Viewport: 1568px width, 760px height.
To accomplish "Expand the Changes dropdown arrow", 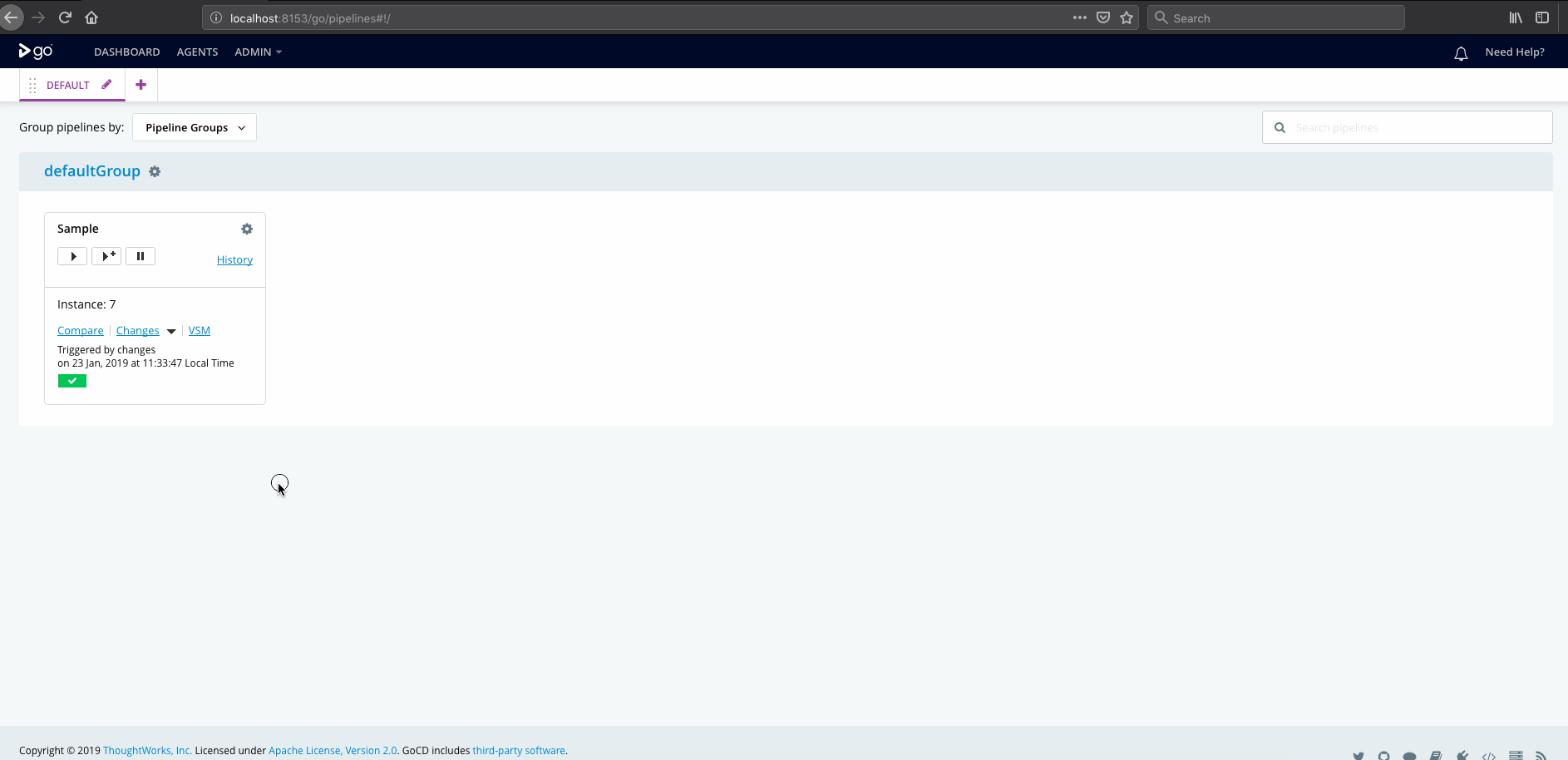I will coord(171,331).
